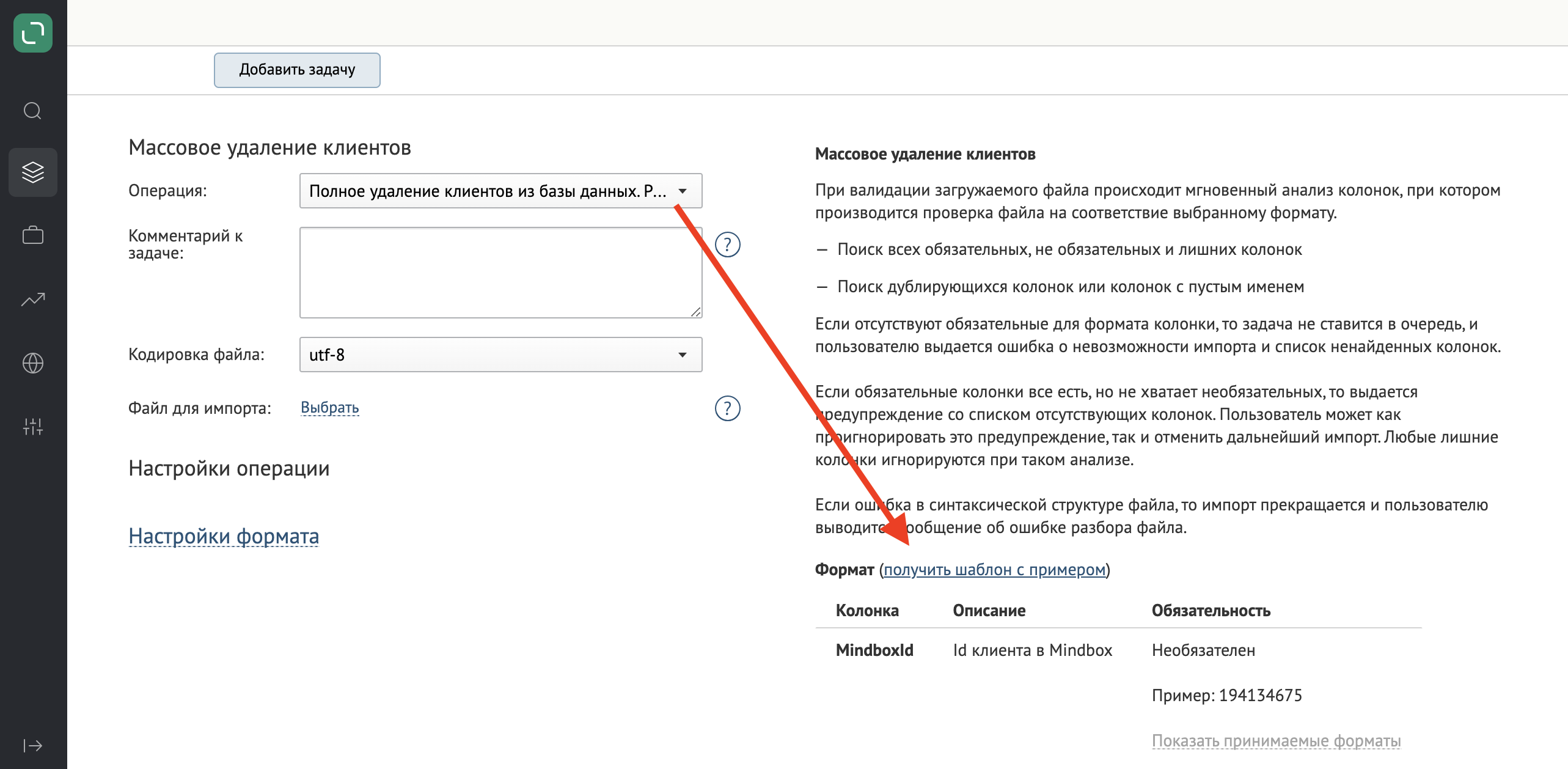Image resolution: width=1568 pixels, height=769 pixels.
Task: Open получить шаблон с примером link
Action: click(994, 570)
